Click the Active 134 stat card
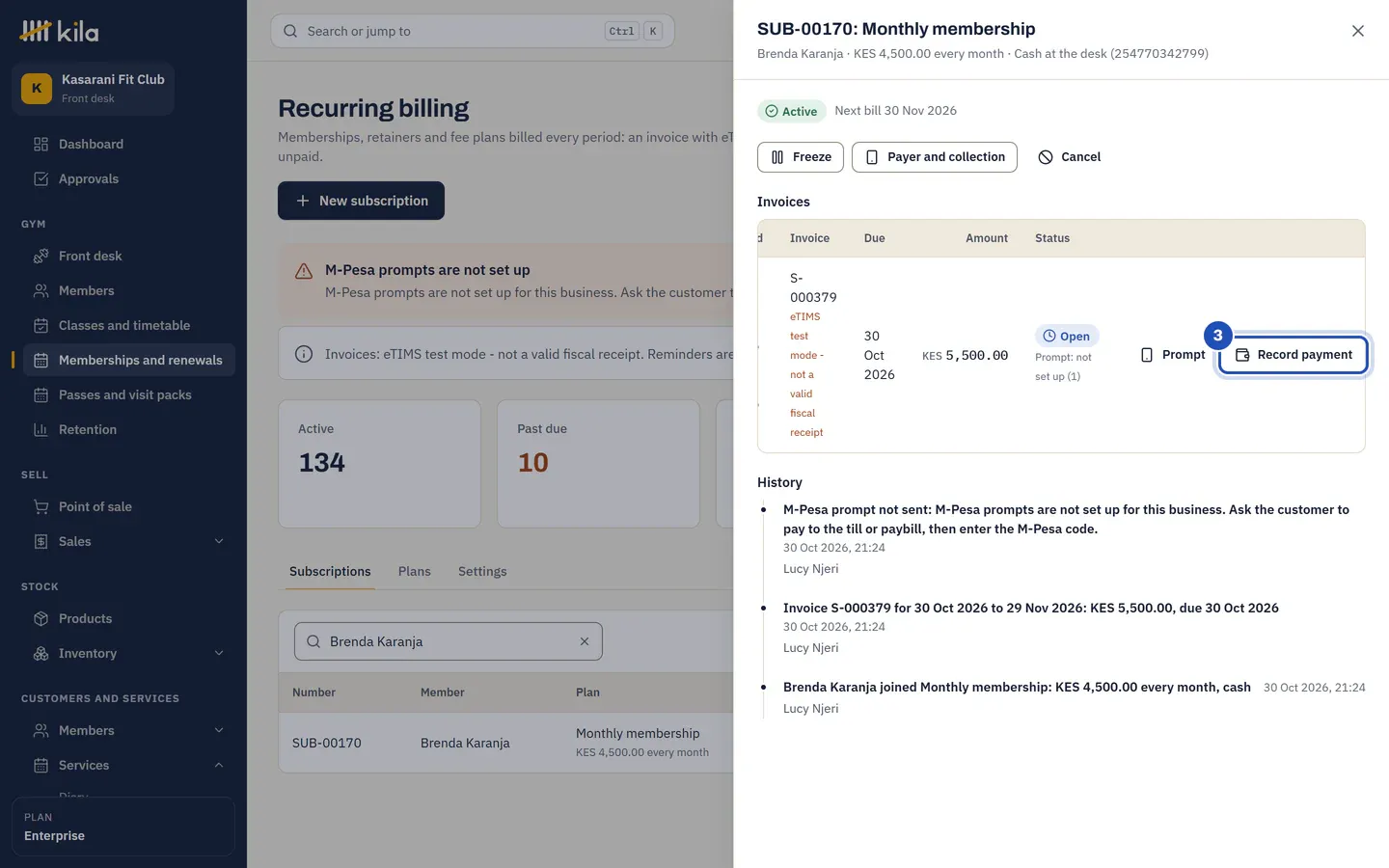Image resolution: width=1389 pixels, height=868 pixels. pyautogui.click(x=379, y=464)
